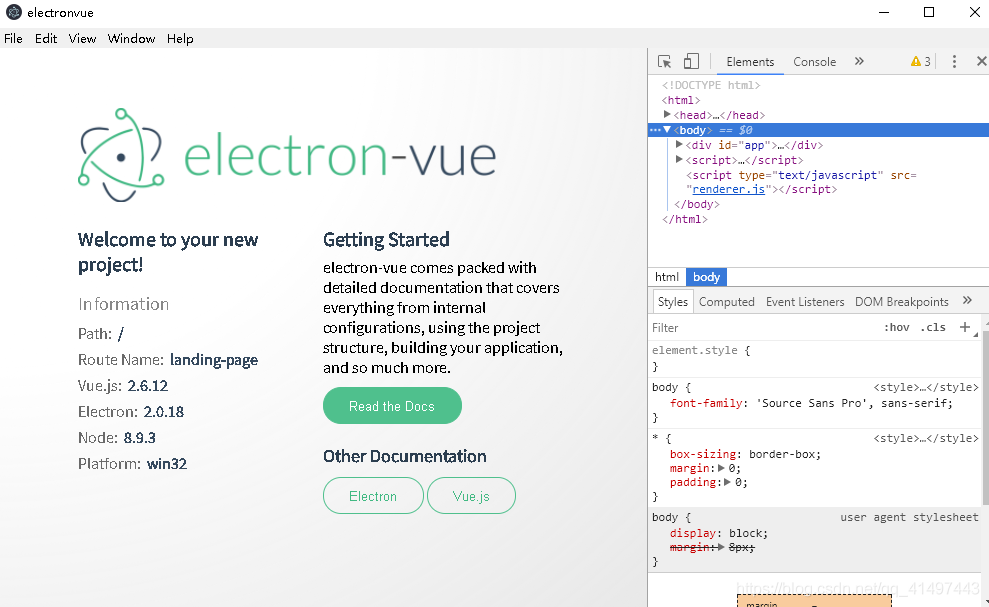Activate the inspect element picker icon
Screen dimensions: 989x607
pos(664,61)
